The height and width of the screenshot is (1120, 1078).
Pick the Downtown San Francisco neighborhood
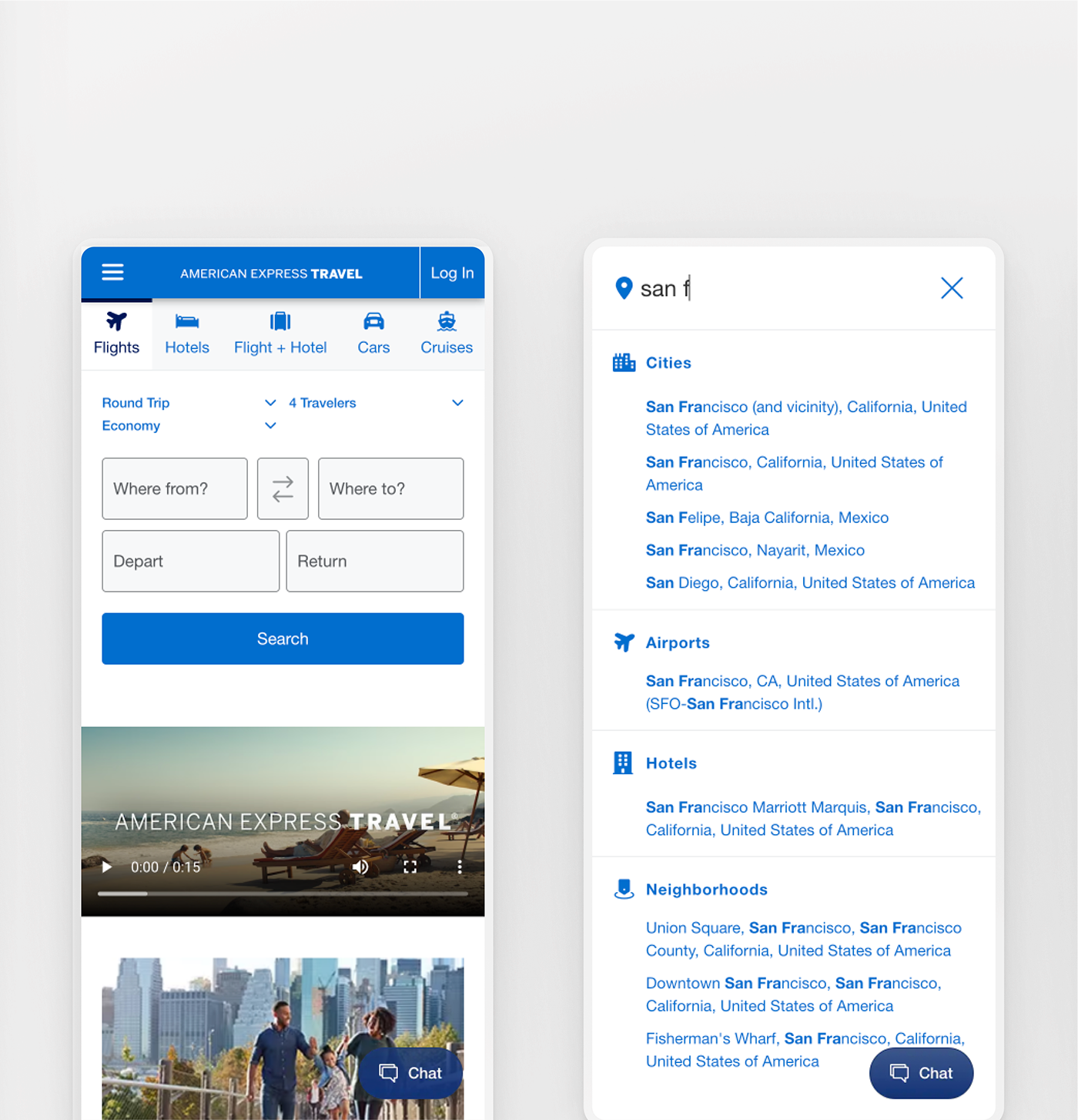click(x=793, y=994)
